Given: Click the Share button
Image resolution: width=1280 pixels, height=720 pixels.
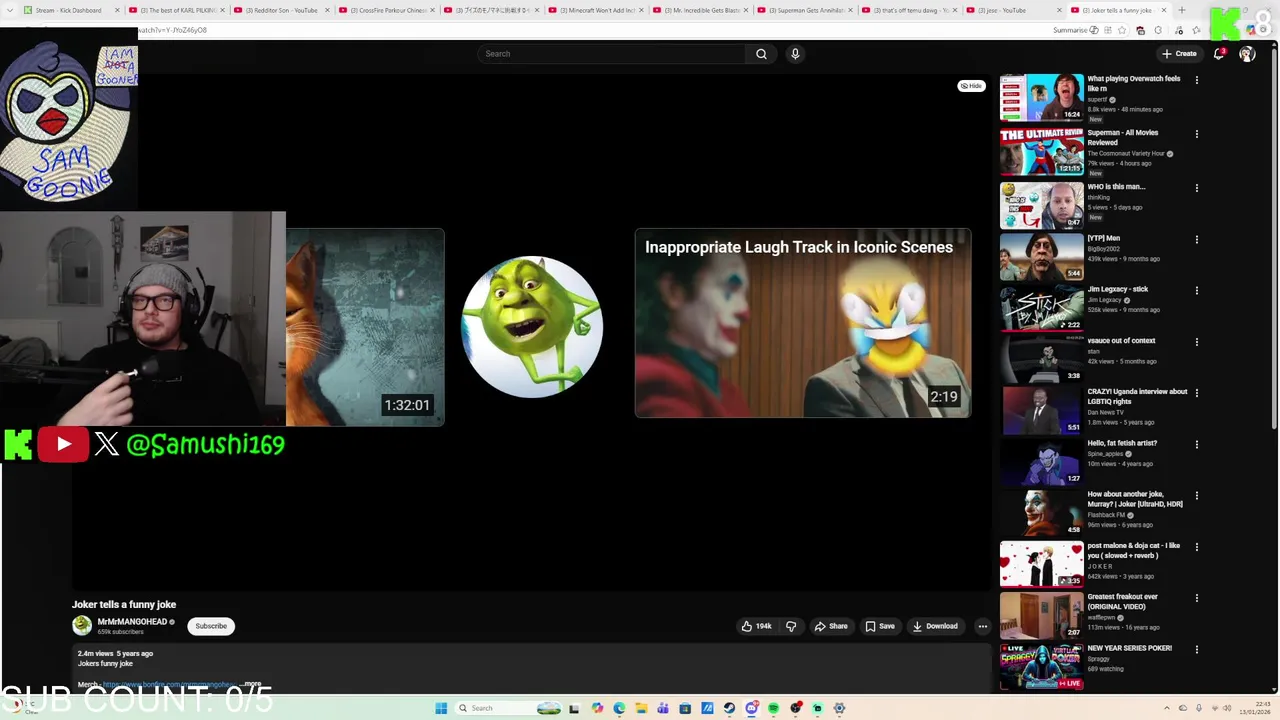Looking at the screenshot, I should click(x=831, y=626).
